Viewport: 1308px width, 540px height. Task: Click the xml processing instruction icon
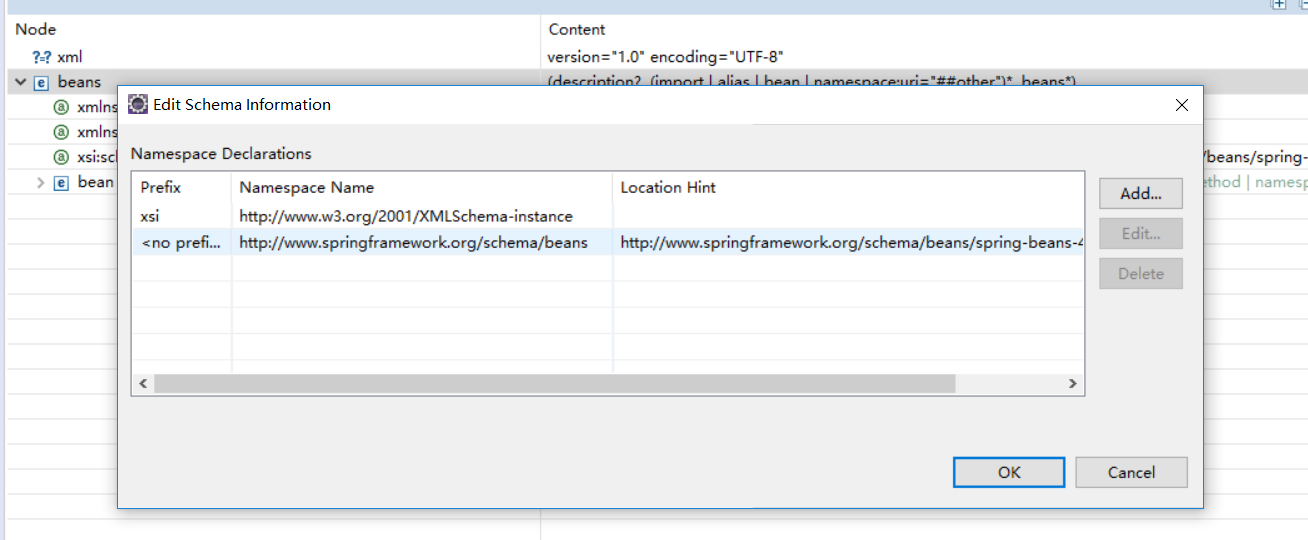tap(41, 57)
